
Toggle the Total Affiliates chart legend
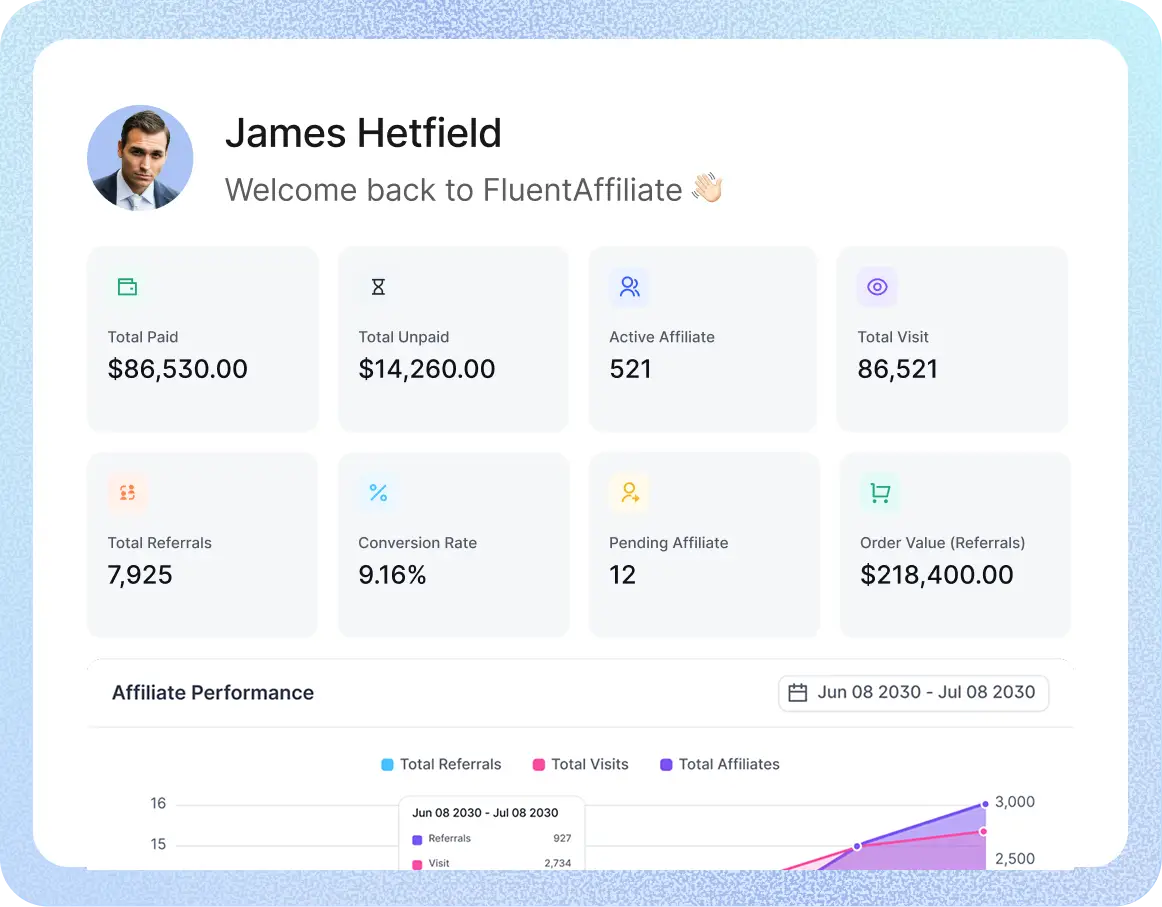click(x=719, y=764)
